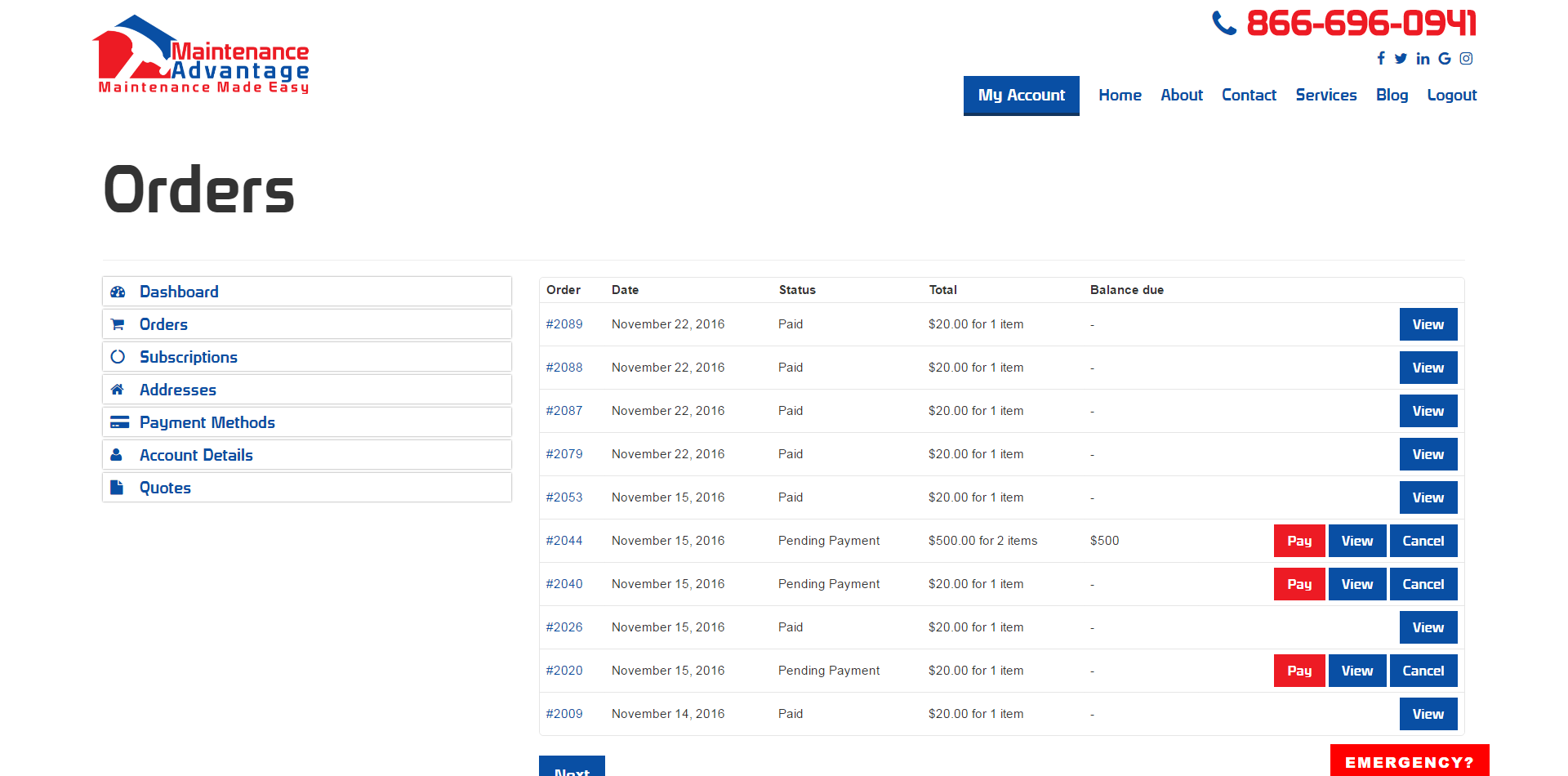Cancel order #2020
This screenshot has height=776, width=1568.
[1423, 671]
